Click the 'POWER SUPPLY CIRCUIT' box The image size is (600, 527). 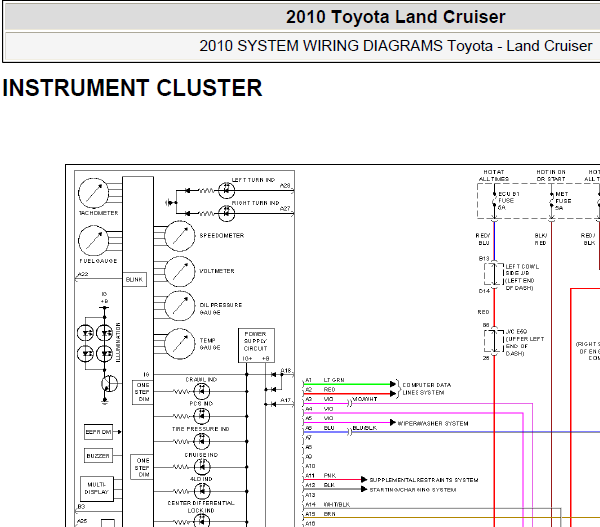(x=256, y=345)
